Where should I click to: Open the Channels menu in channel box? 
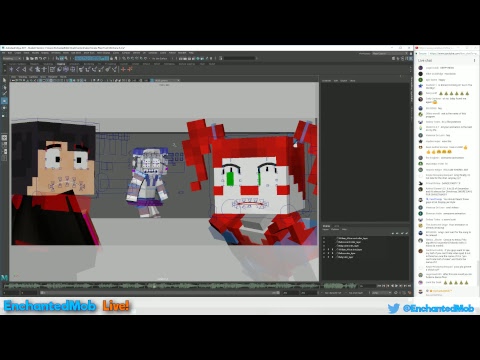click(327, 81)
